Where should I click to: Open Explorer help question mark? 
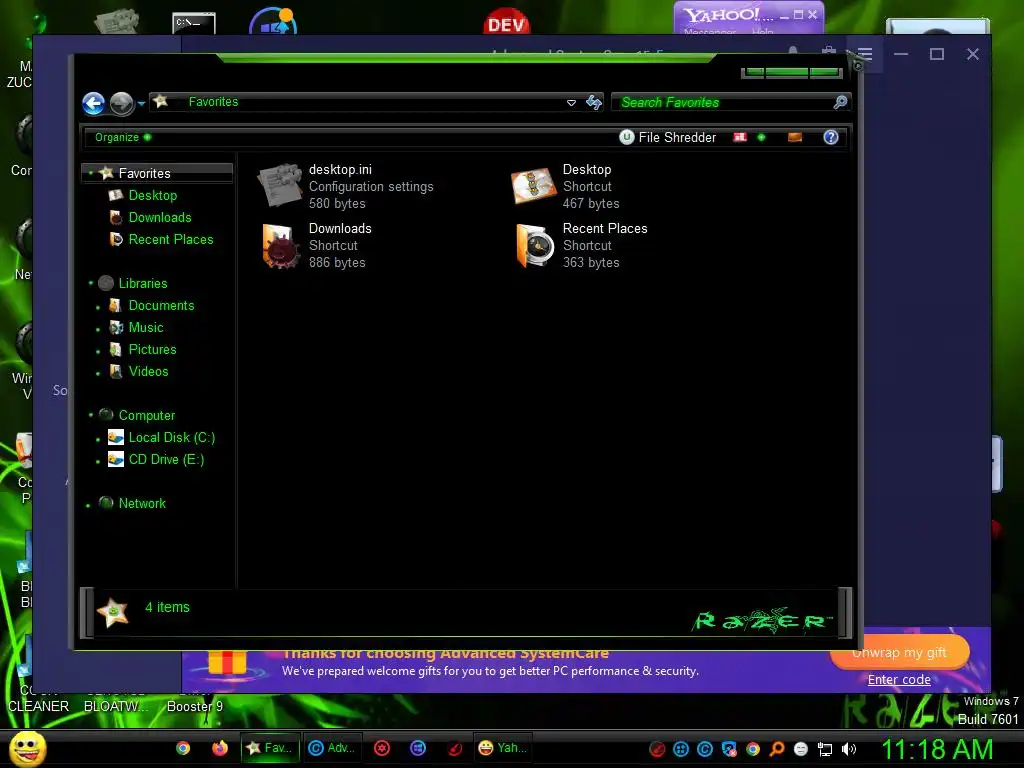831,137
